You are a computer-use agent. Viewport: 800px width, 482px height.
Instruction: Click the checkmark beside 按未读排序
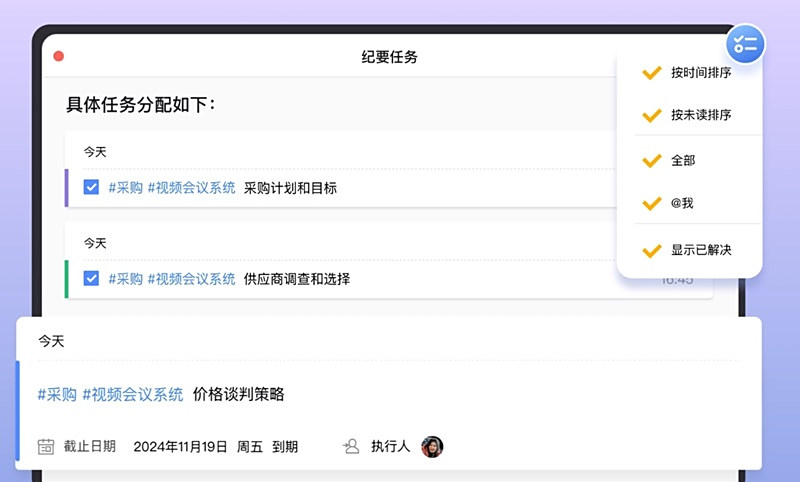coord(652,115)
